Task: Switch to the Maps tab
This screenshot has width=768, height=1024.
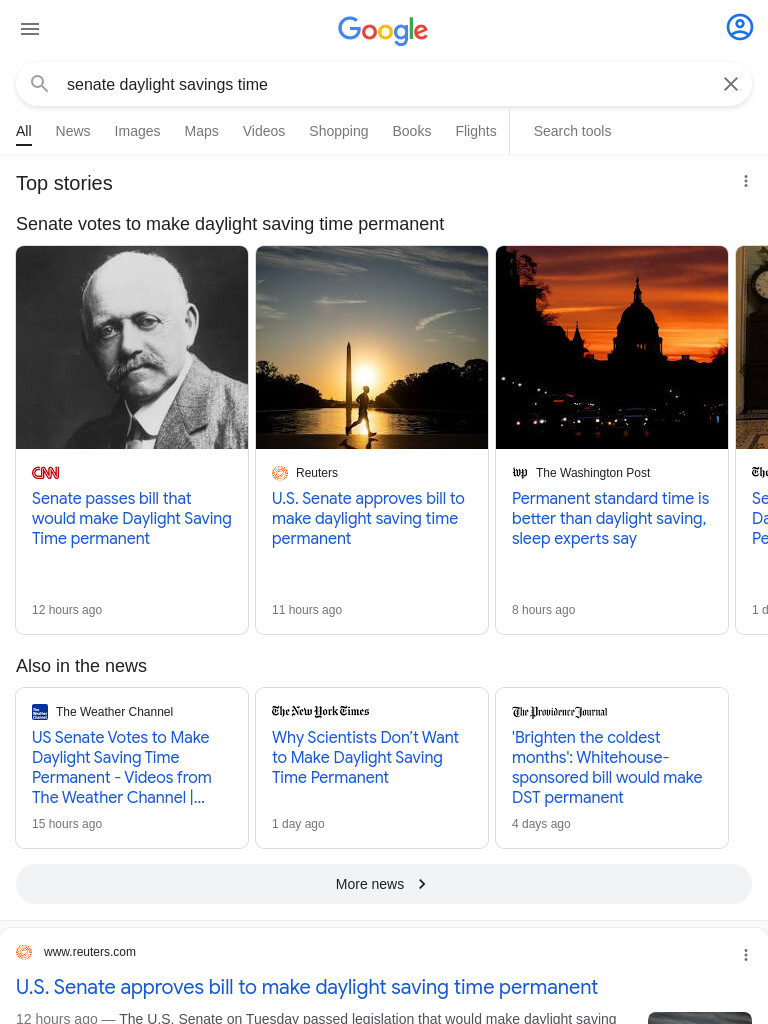Action: point(201,131)
